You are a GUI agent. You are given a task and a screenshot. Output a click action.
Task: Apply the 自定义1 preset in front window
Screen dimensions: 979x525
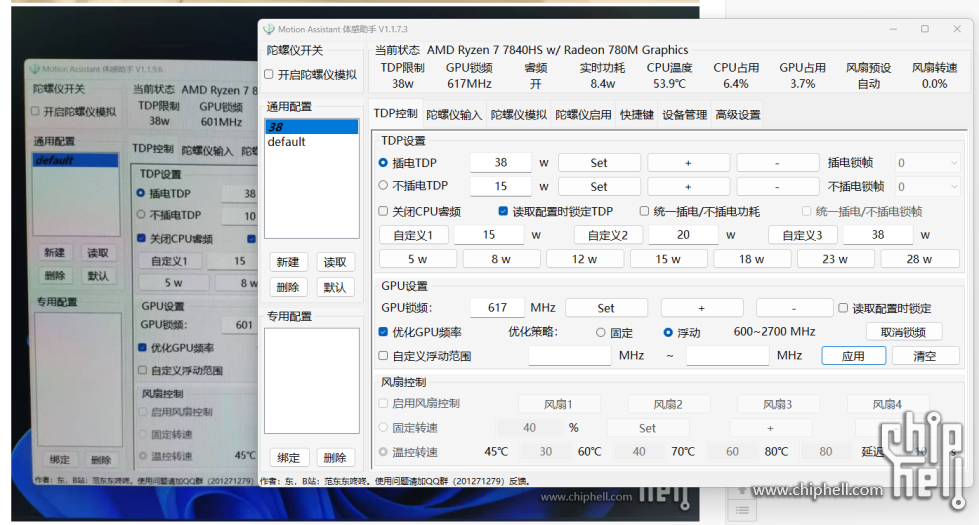(x=413, y=235)
